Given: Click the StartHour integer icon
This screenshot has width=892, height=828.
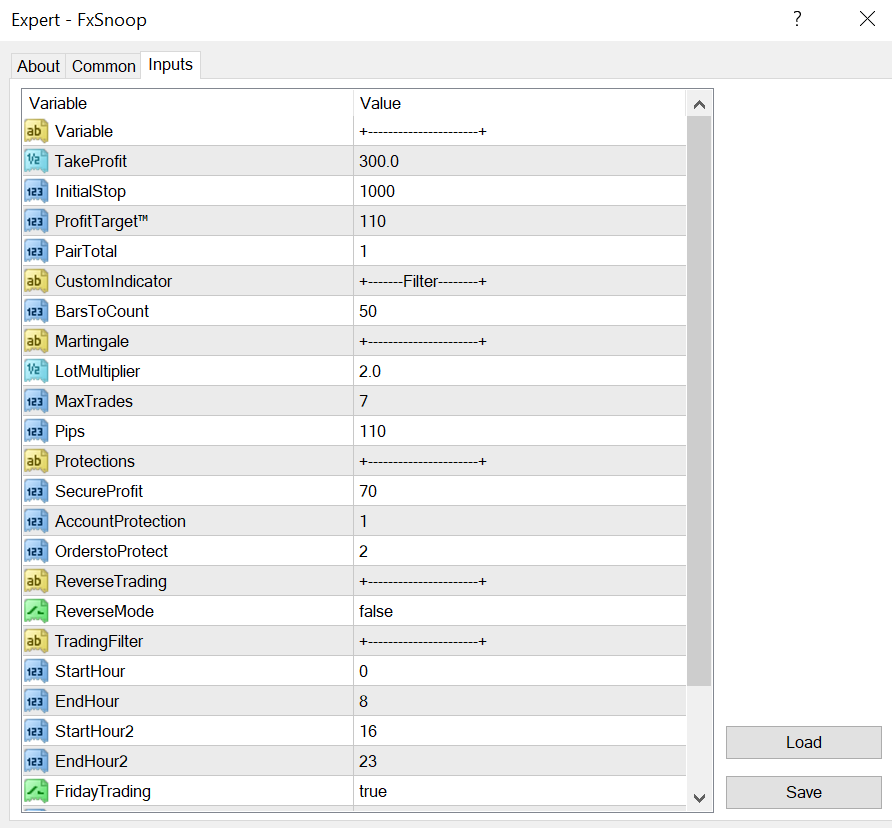Looking at the screenshot, I should coord(36,671).
